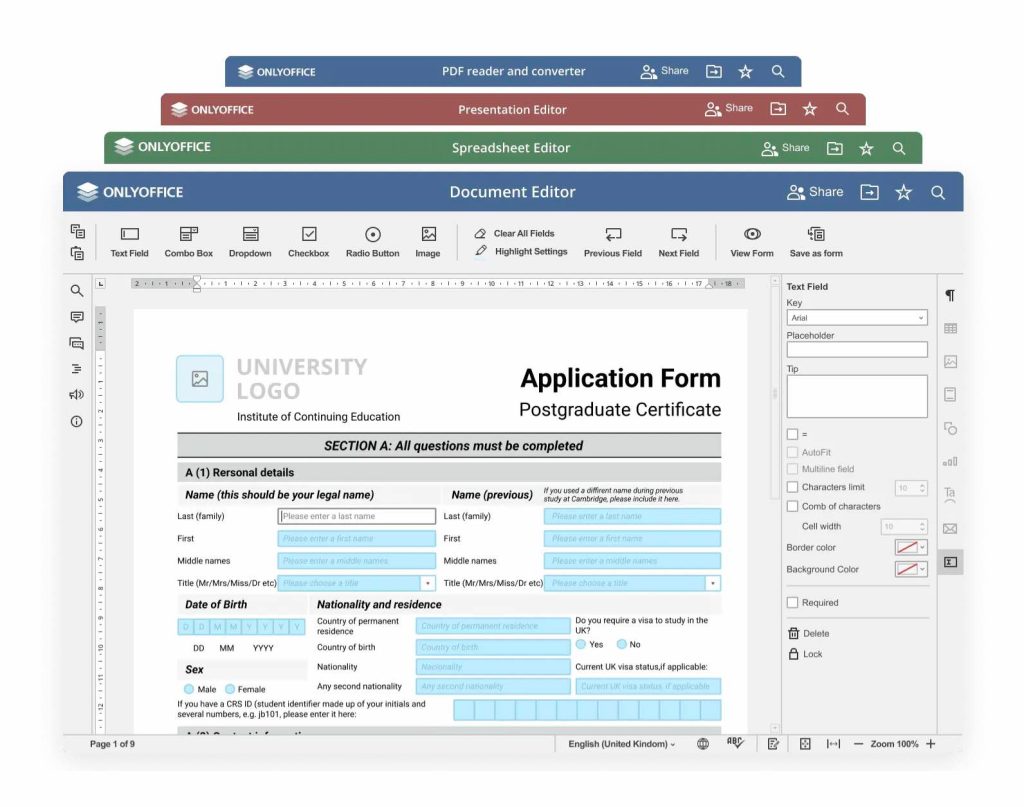Expand the Title choose-a-title dropdown
Screen dimensions: 1024x807
pos(428,583)
